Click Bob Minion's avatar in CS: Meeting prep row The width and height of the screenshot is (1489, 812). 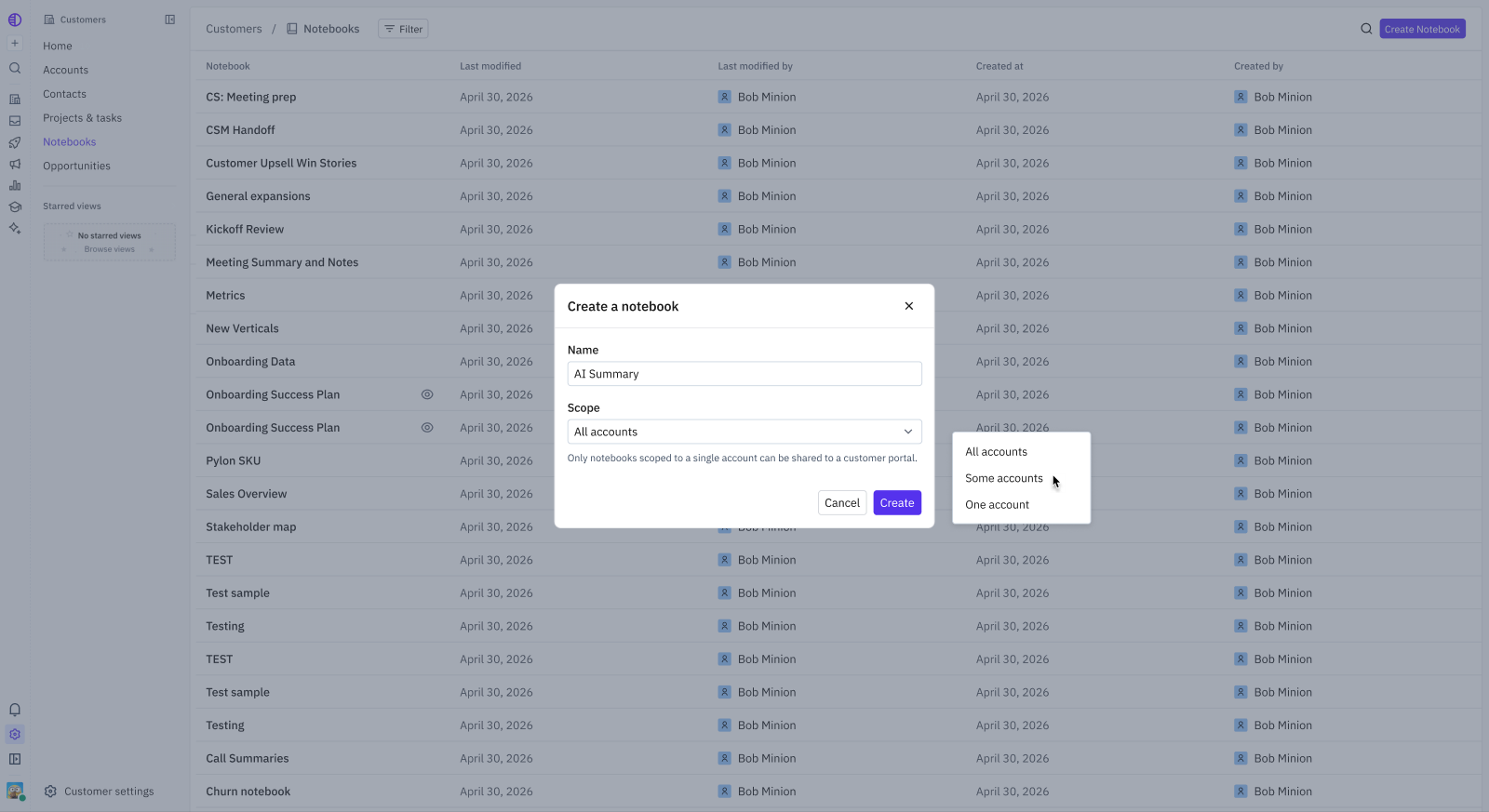(724, 97)
